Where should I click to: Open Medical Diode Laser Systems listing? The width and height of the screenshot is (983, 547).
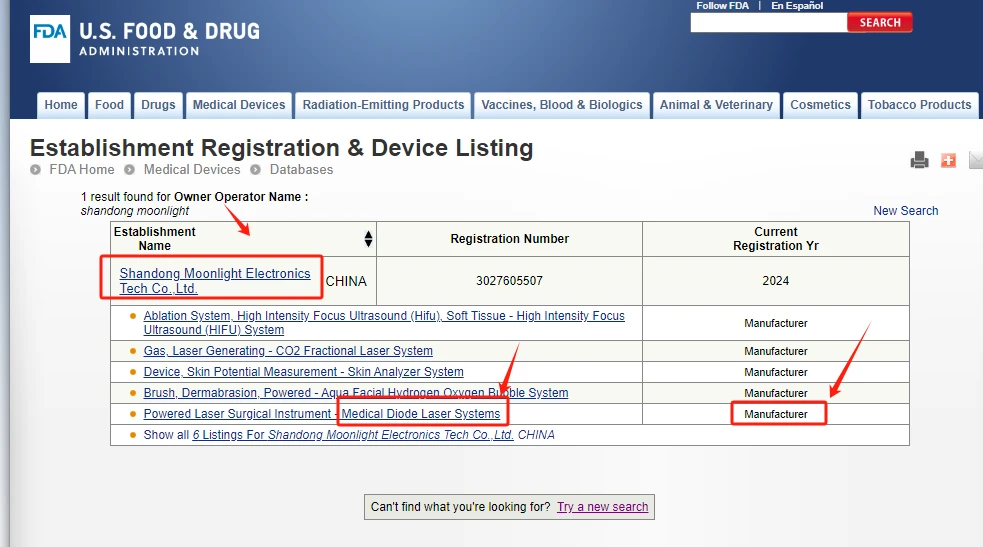322,414
